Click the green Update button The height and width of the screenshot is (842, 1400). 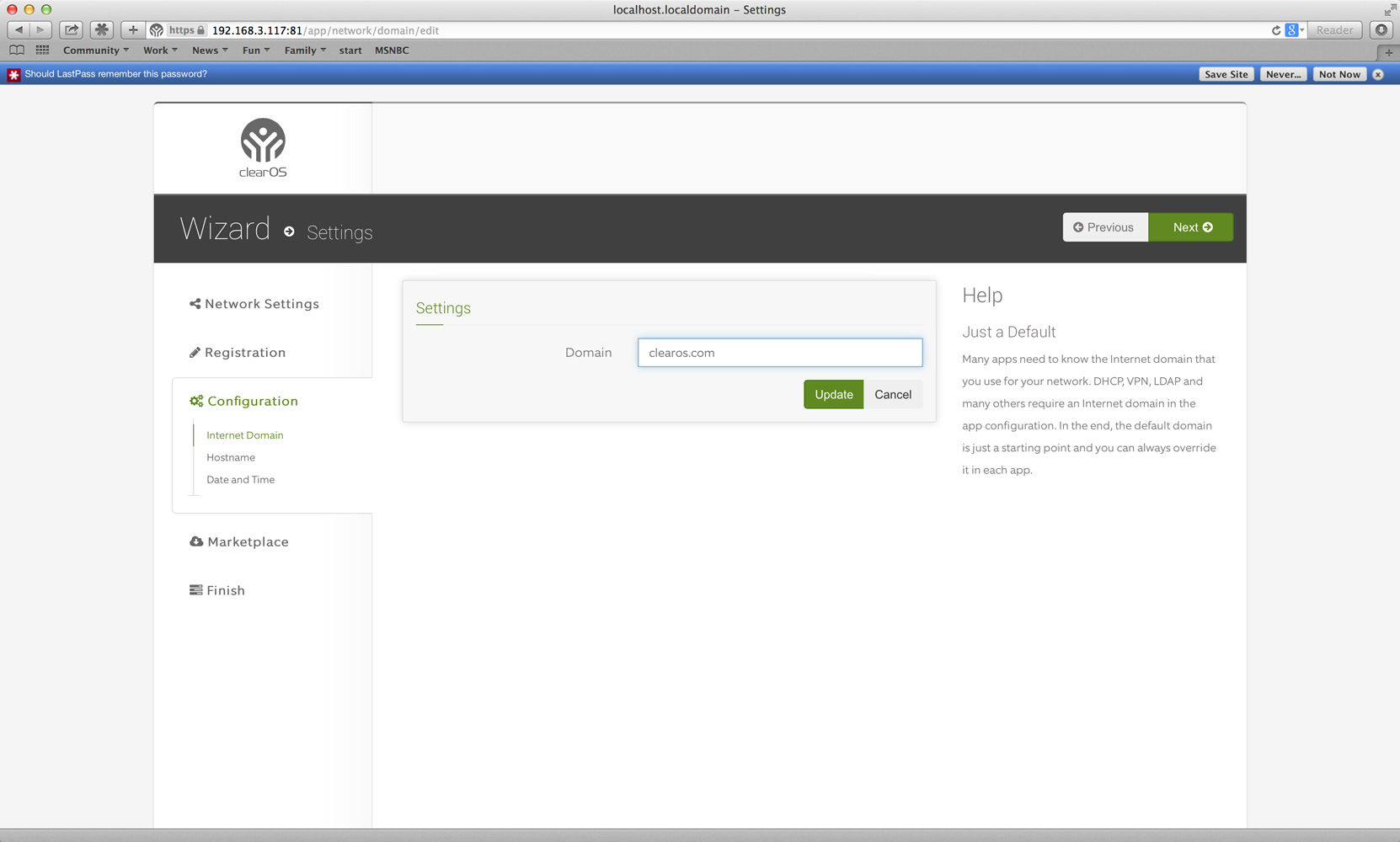tap(833, 394)
